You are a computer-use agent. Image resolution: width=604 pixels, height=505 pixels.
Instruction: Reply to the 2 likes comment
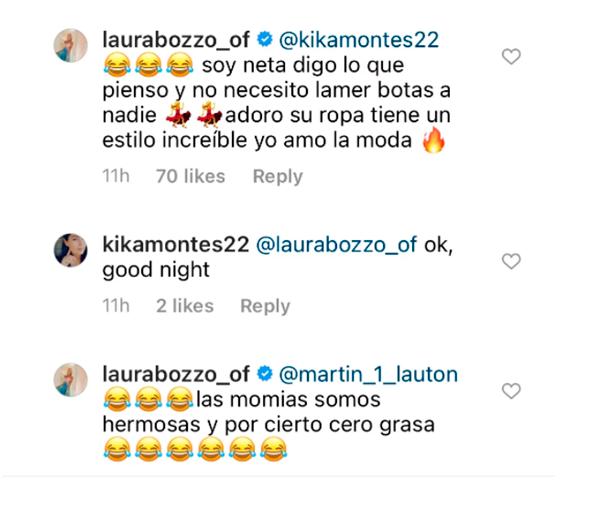(265, 306)
